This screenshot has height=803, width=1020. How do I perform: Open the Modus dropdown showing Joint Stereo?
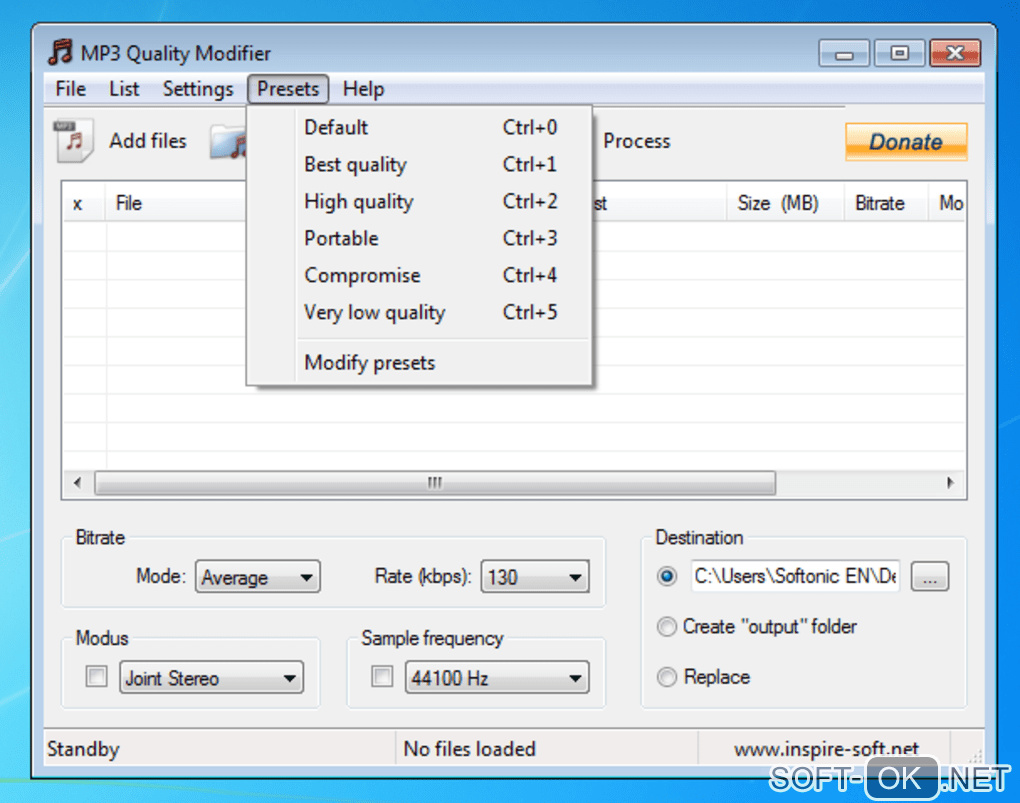click(211, 677)
